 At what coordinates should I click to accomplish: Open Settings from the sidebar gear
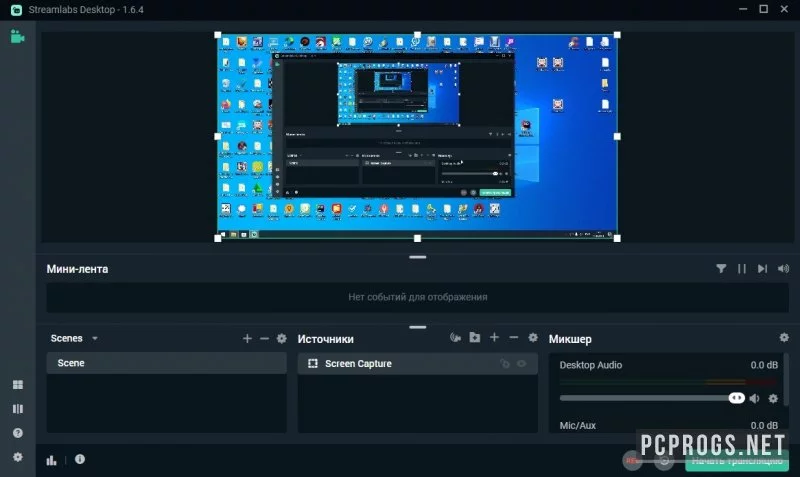click(x=18, y=457)
